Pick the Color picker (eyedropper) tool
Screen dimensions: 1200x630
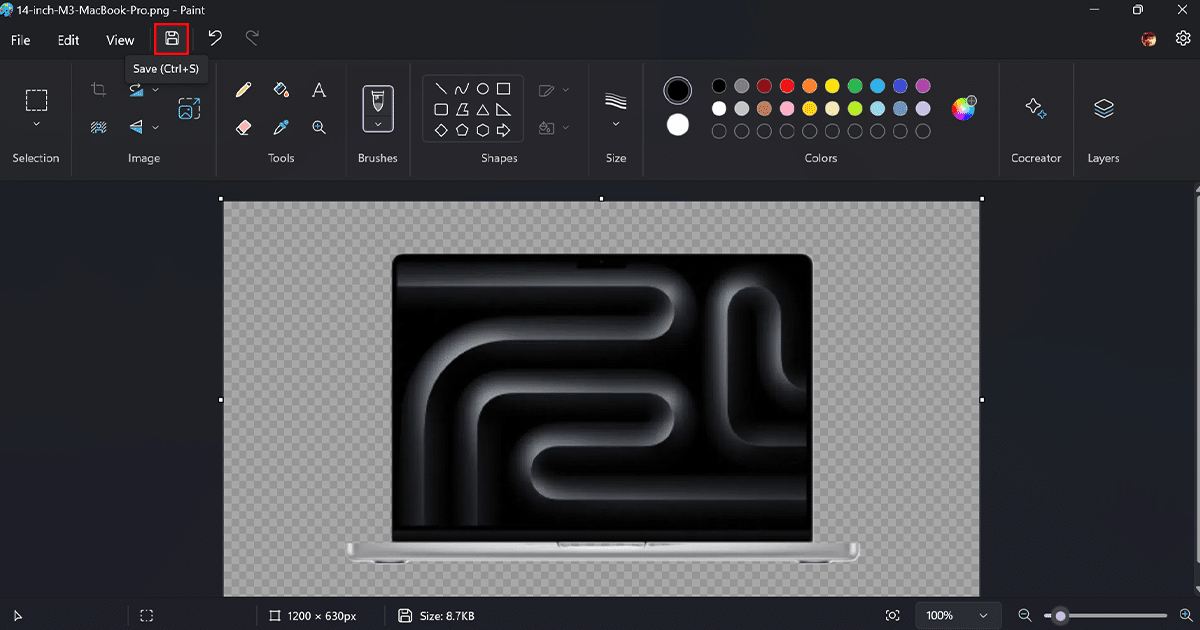[x=281, y=127]
